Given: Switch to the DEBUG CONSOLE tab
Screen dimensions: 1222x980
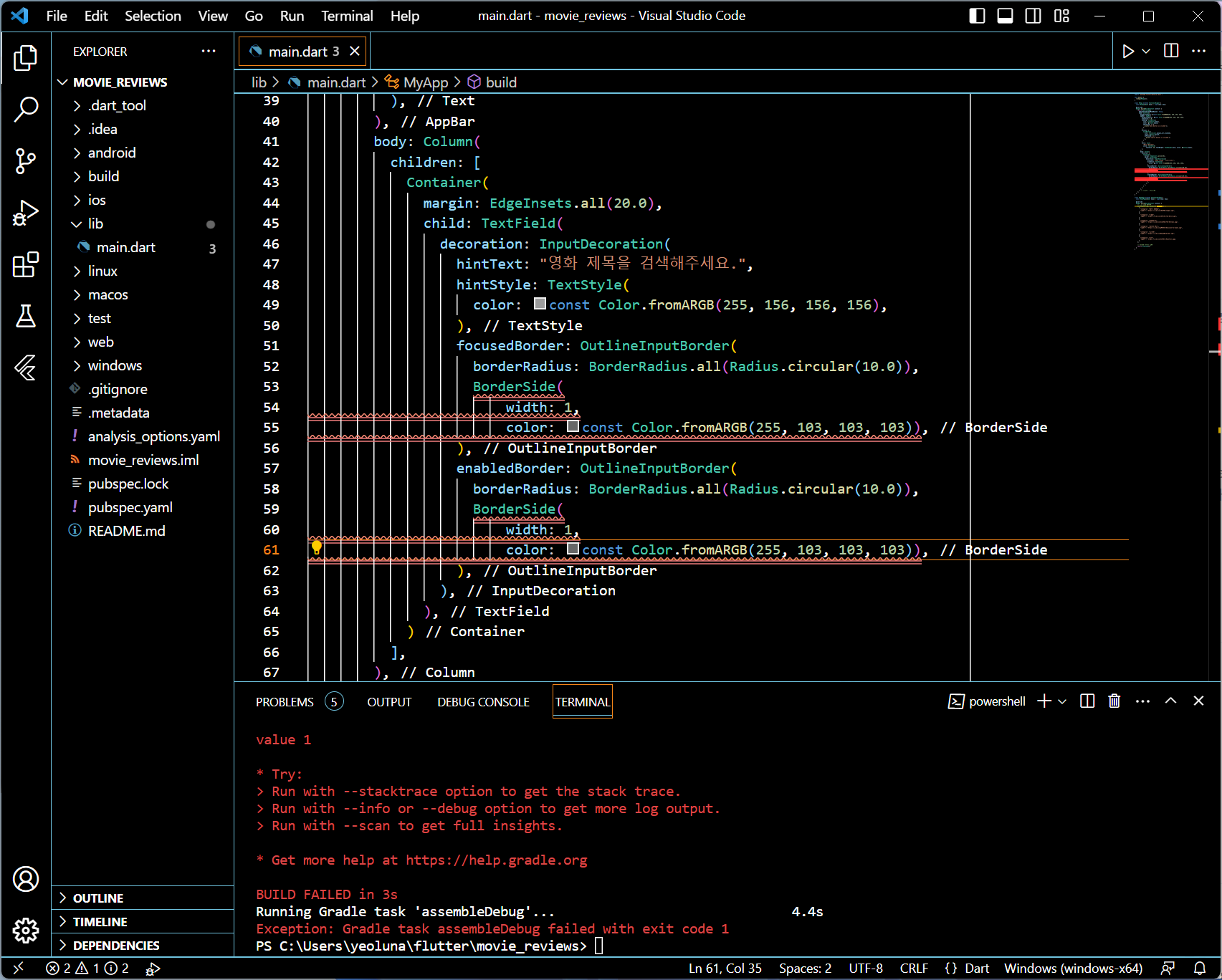Looking at the screenshot, I should tap(483, 702).
